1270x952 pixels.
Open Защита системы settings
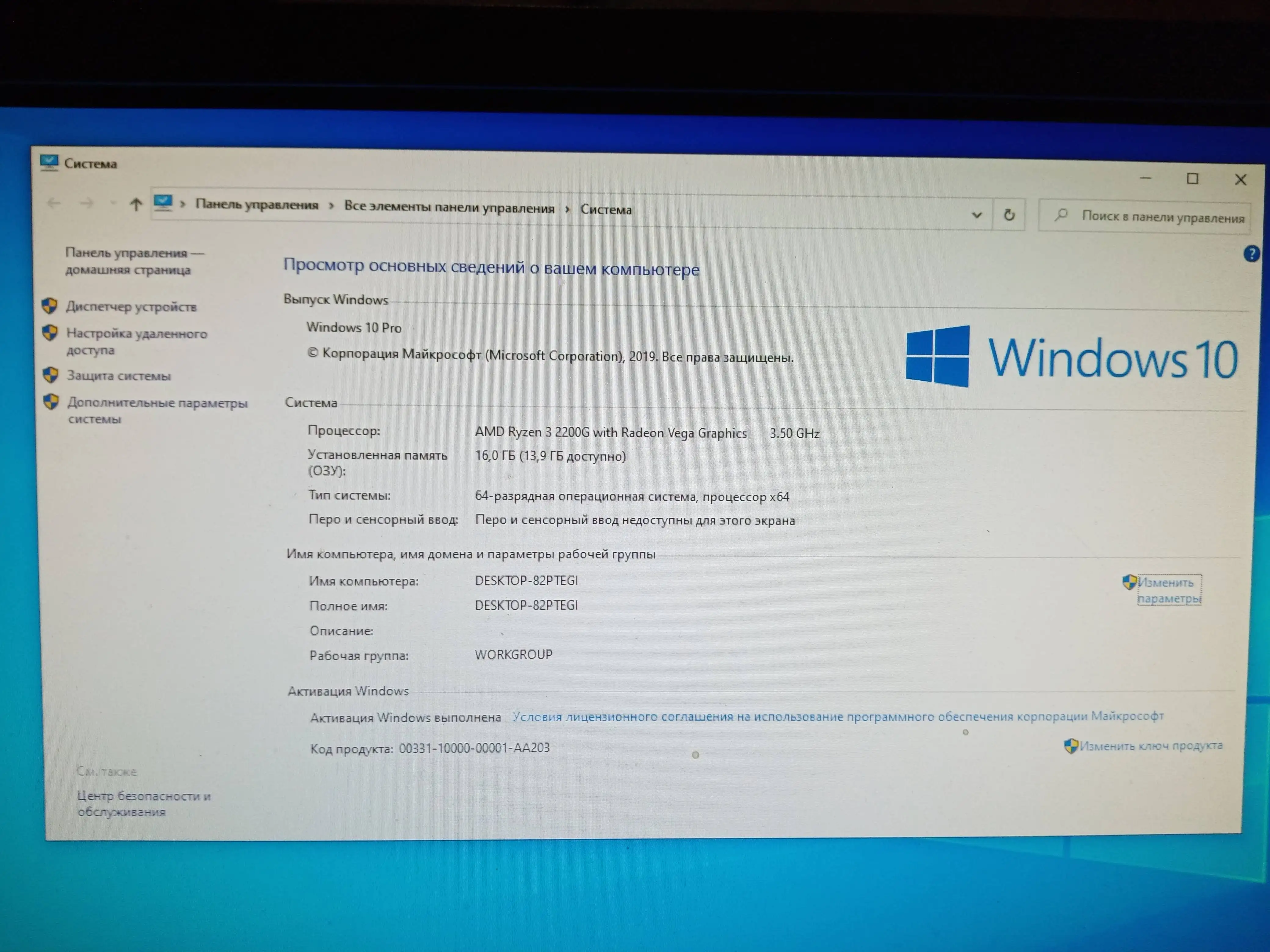click(x=119, y=376)
